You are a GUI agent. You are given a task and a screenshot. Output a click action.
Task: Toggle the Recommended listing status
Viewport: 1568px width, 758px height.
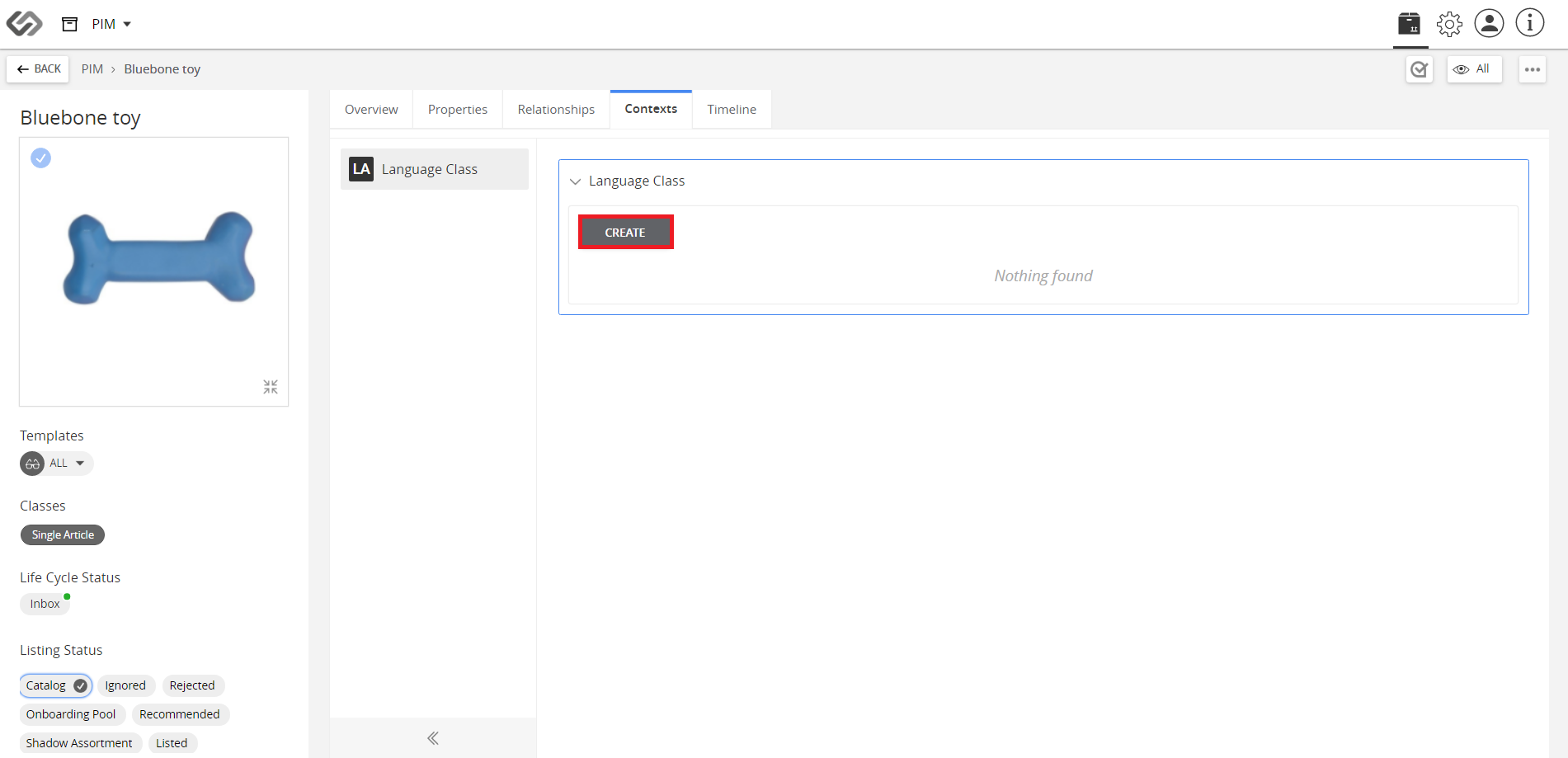point(180,714)
